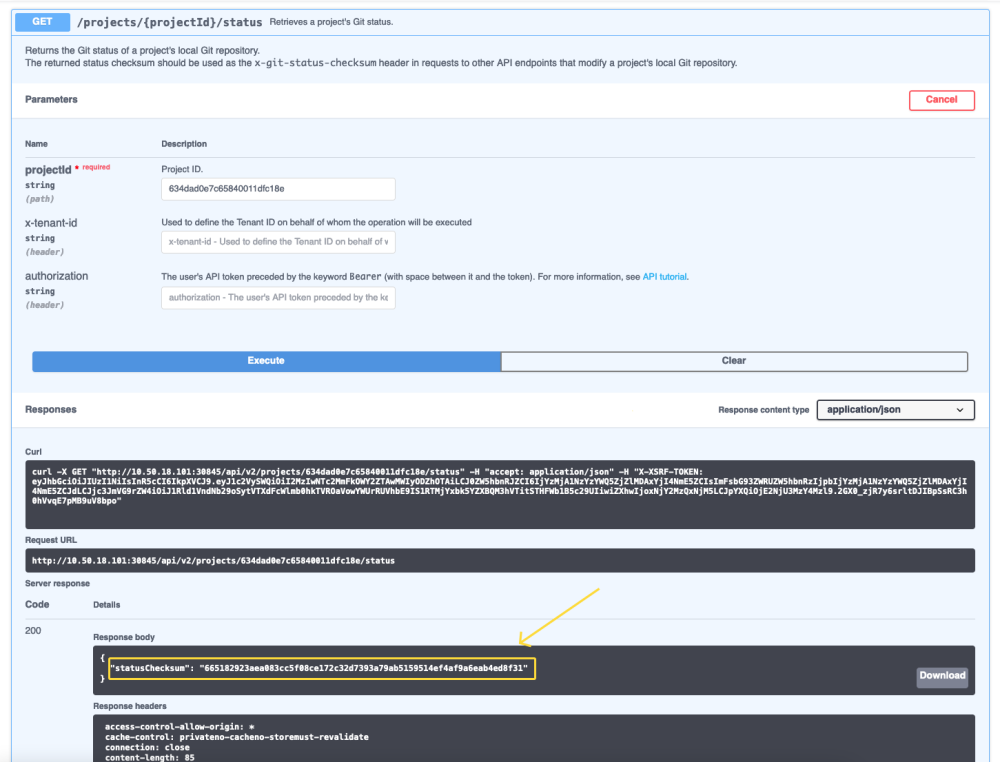Screen dimensions: 1000x762
Task: Download the response body
Action: (x=942, y=676)
